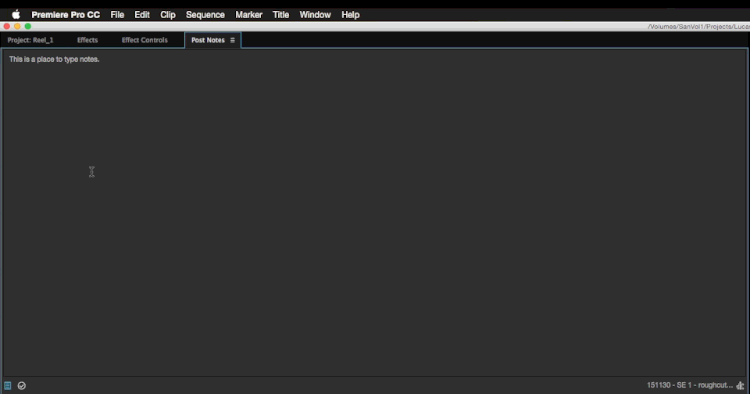Open the Sequence menu

205,15
